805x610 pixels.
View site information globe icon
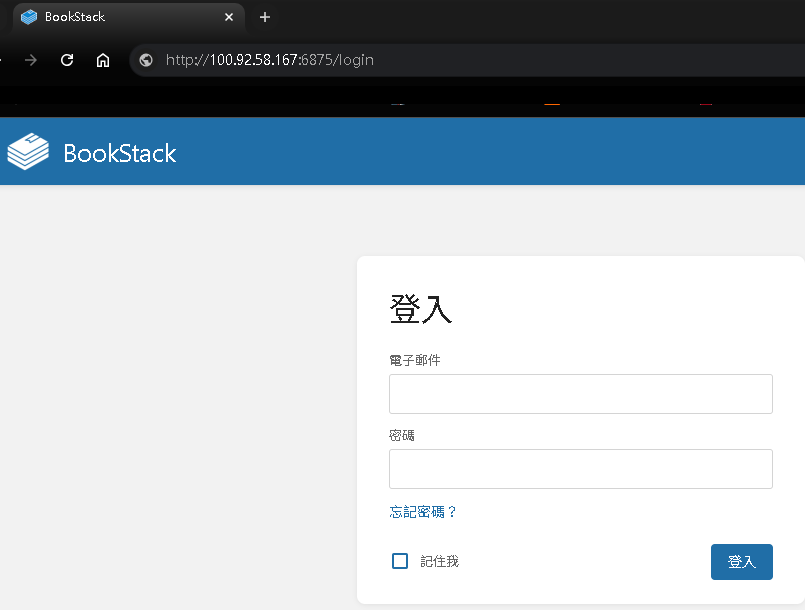[x=146, y=60]
